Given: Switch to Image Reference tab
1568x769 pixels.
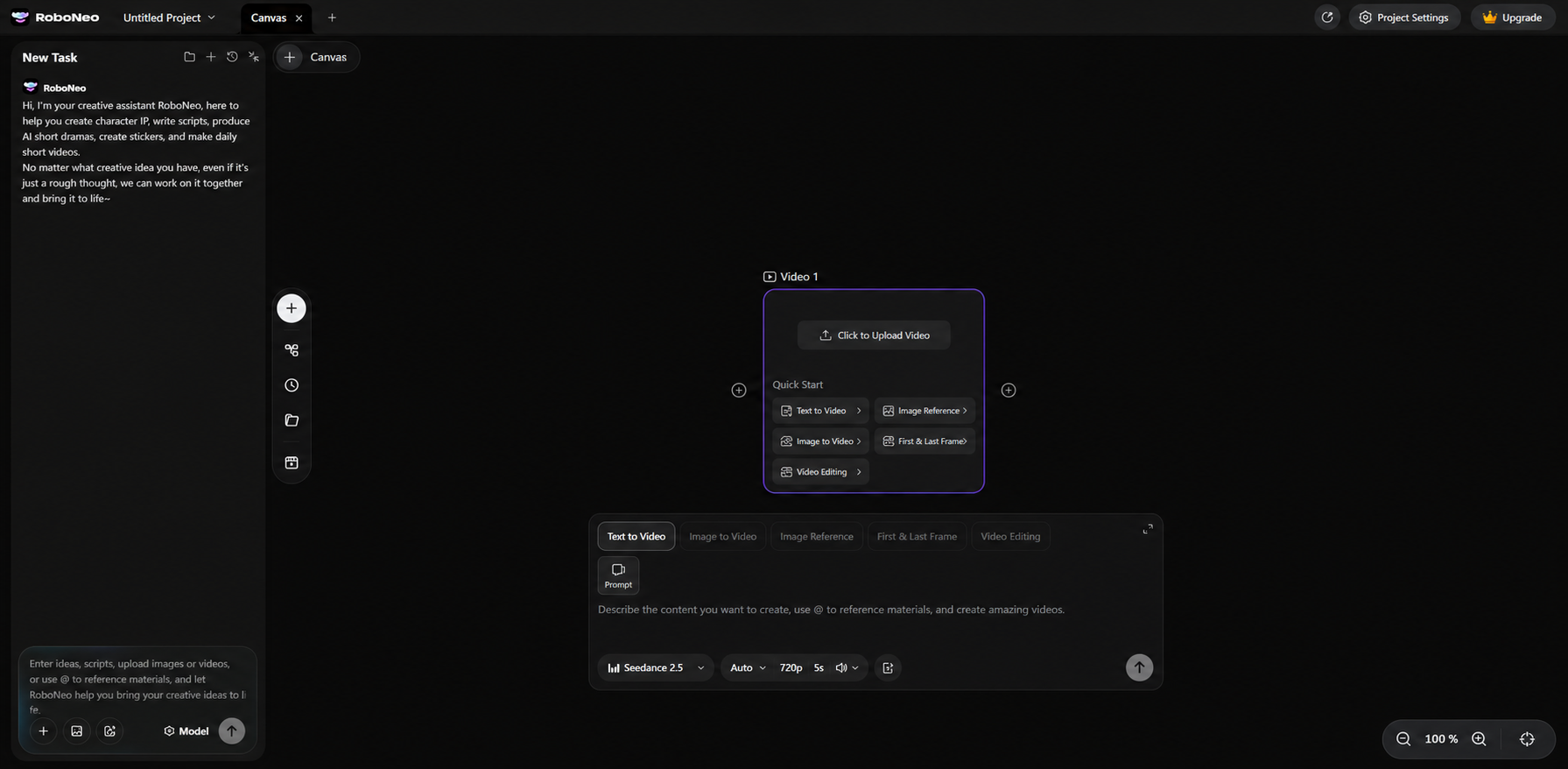Looking at the screenshot, I should pos(816,537).
